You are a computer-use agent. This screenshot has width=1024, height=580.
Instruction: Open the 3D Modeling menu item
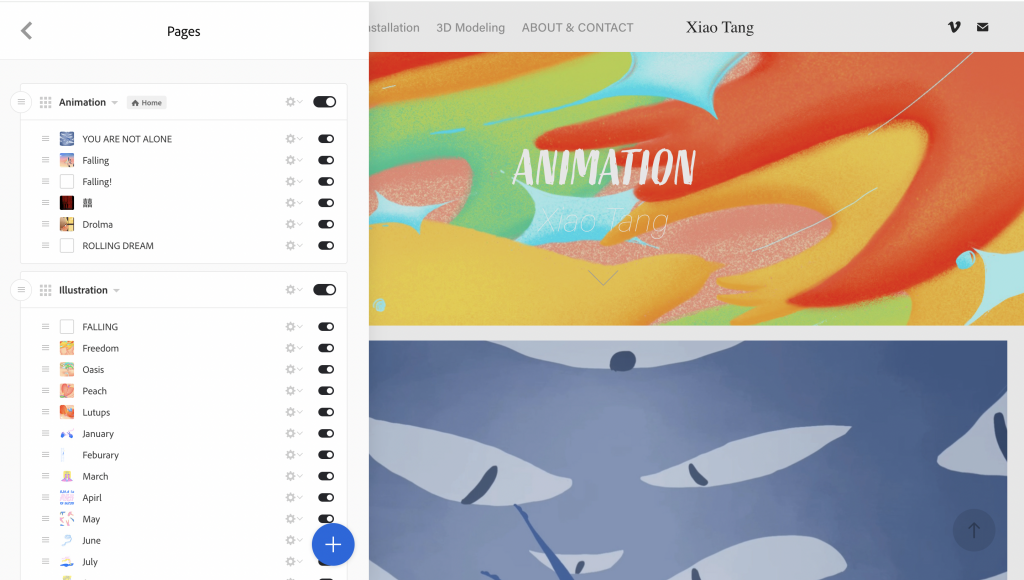(x=470, y=27)
